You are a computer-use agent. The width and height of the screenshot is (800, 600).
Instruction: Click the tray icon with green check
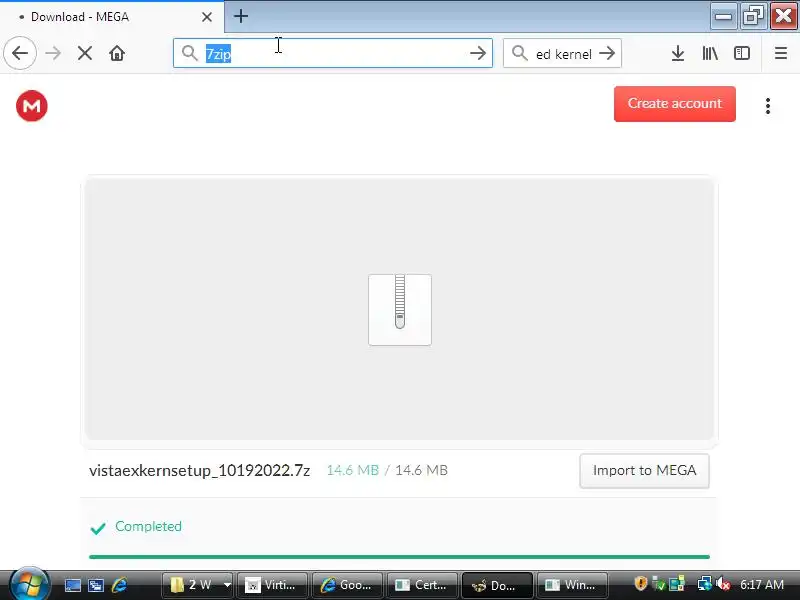(659, 584)
